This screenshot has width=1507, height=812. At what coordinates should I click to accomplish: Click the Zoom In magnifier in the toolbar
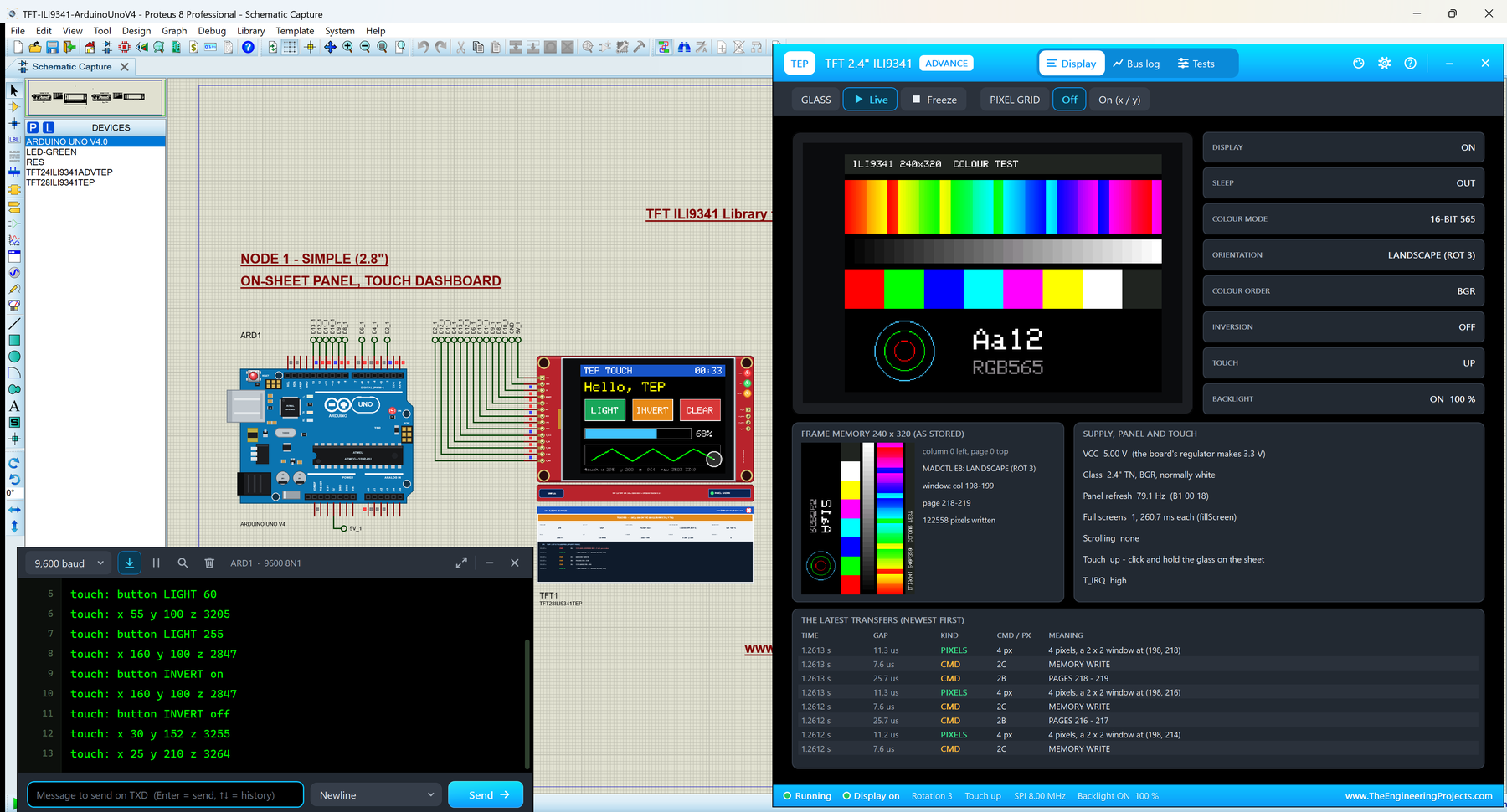[347, 48]
